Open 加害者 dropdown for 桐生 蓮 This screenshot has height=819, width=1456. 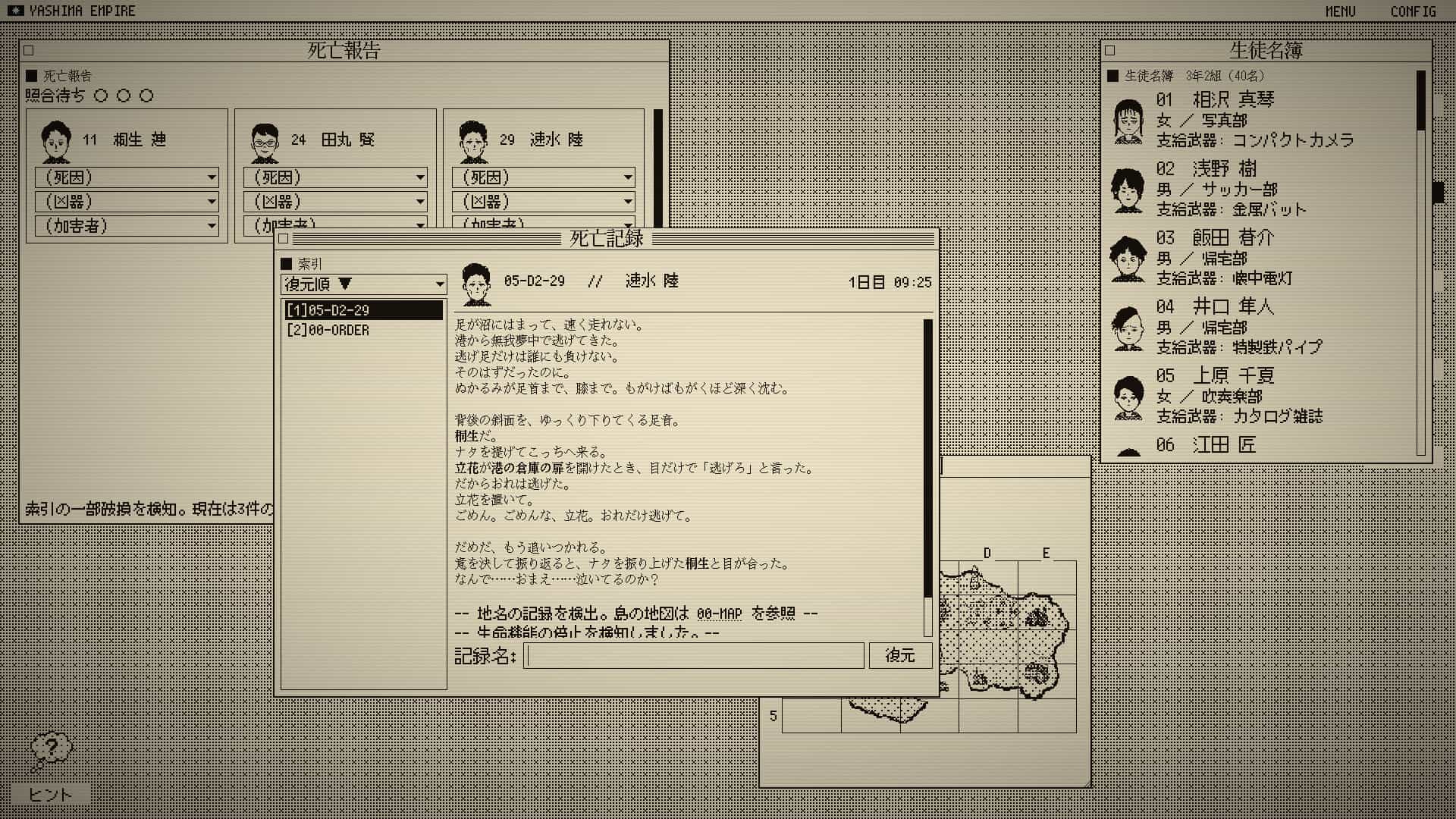[127, 226]
